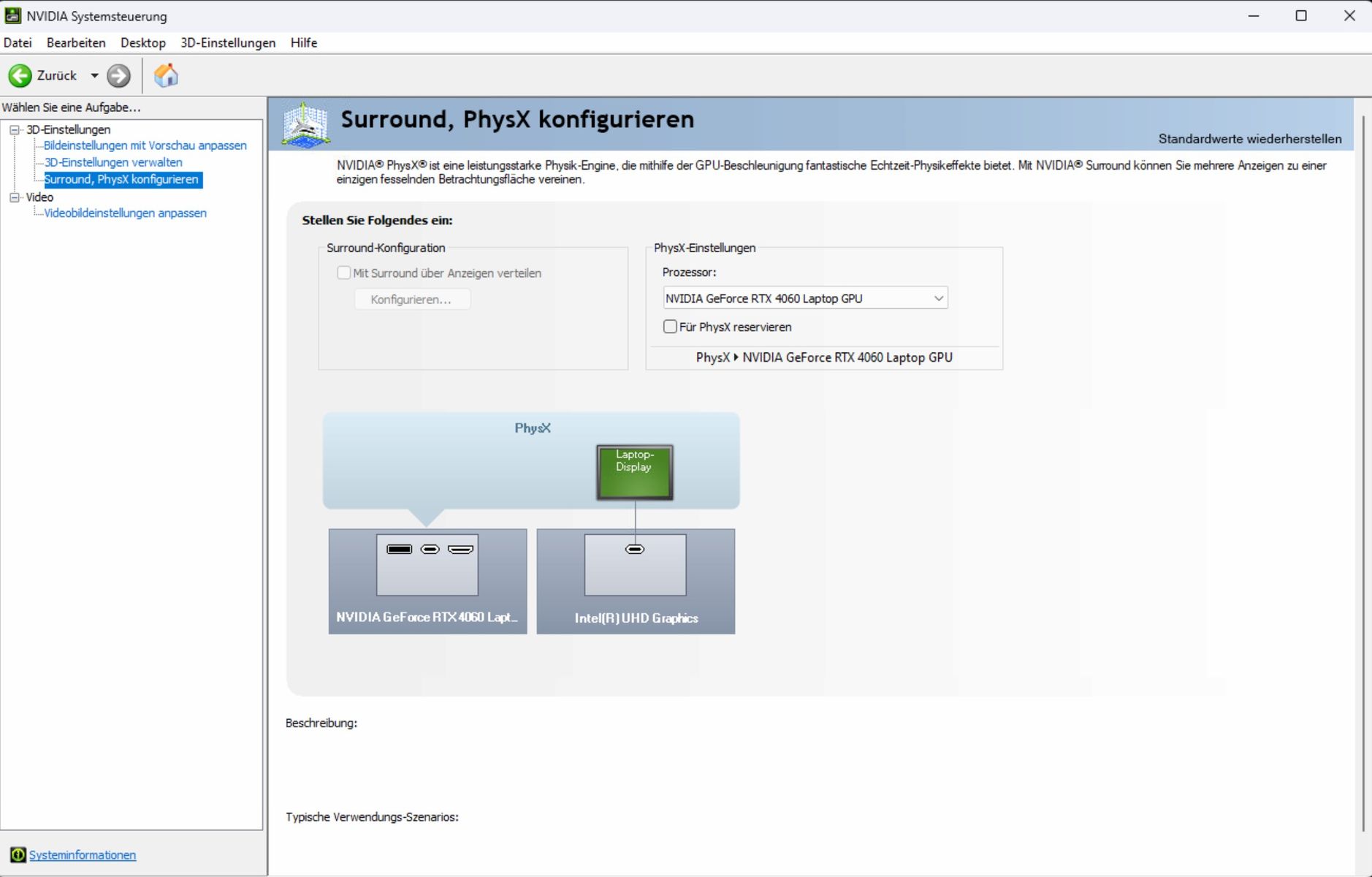The height and width of the screenshot is (877, 1372).
Task: Click the Konfigurieren... button
Action: point(412,300)
